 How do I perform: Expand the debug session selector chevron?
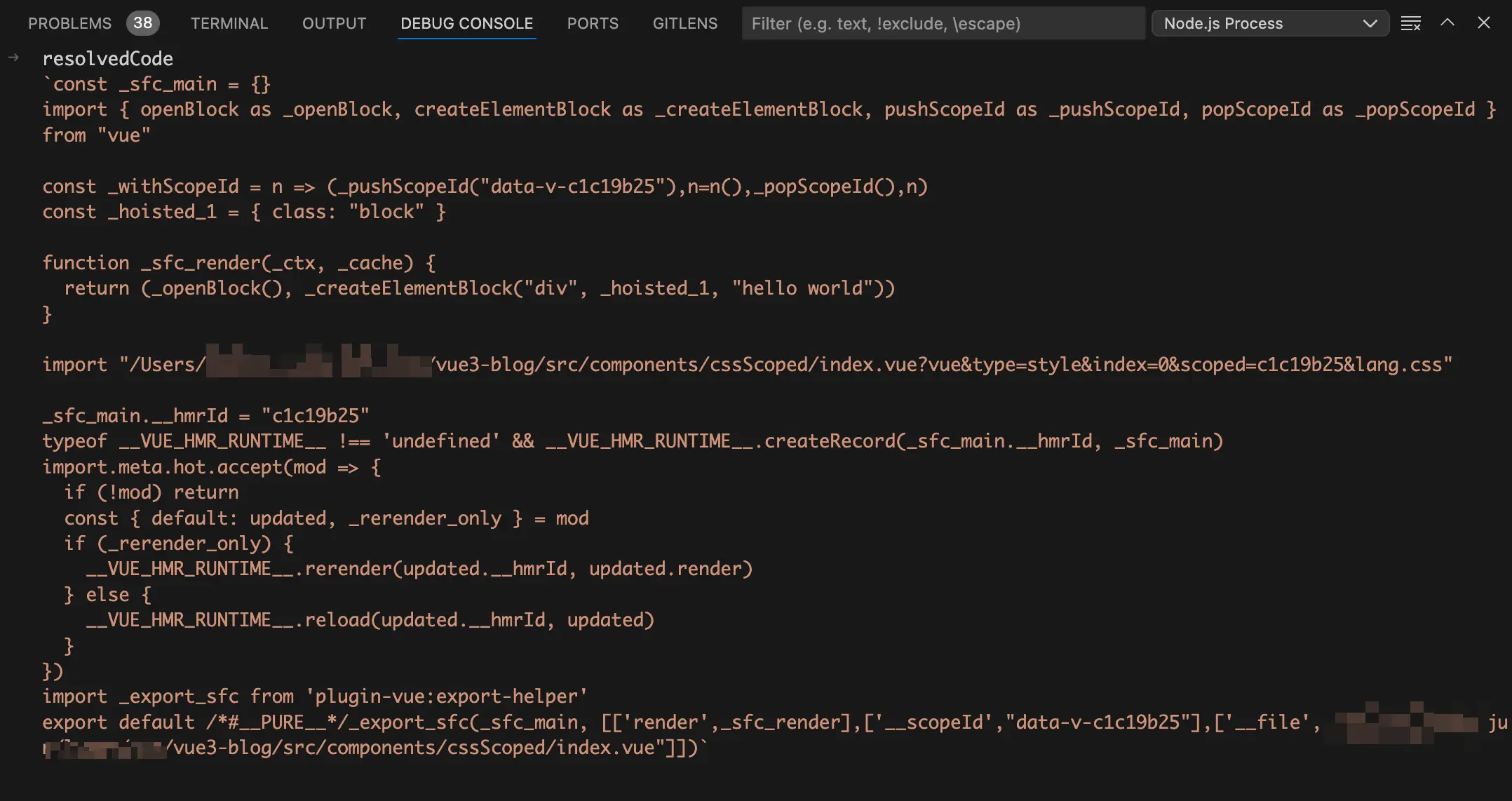[1370, 23]
